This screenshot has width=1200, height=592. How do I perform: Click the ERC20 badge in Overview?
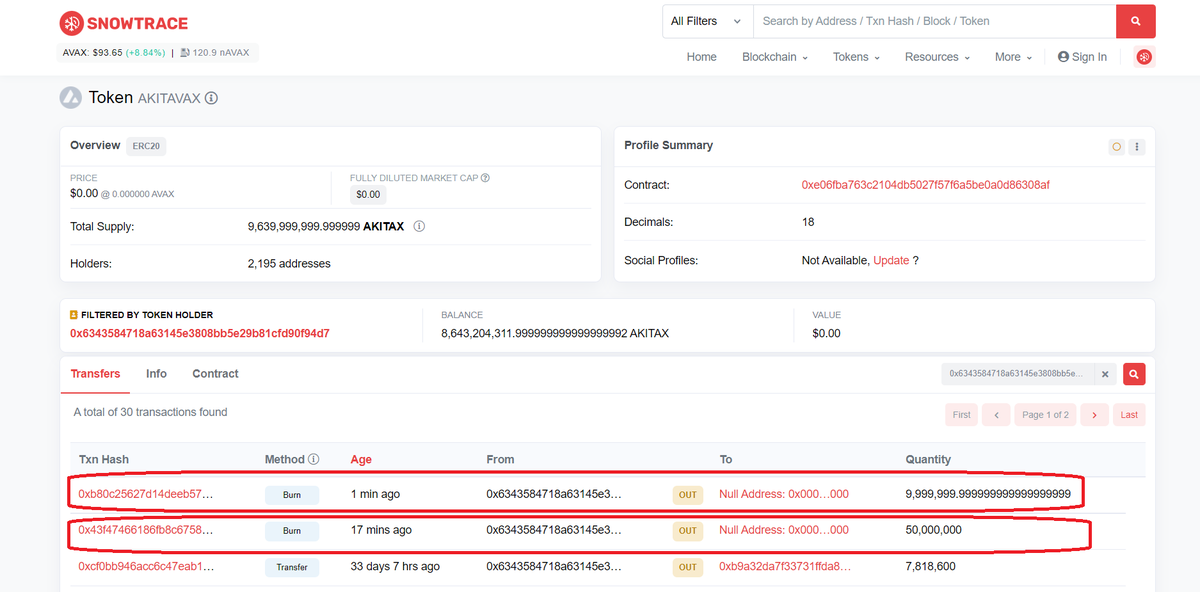147,146
